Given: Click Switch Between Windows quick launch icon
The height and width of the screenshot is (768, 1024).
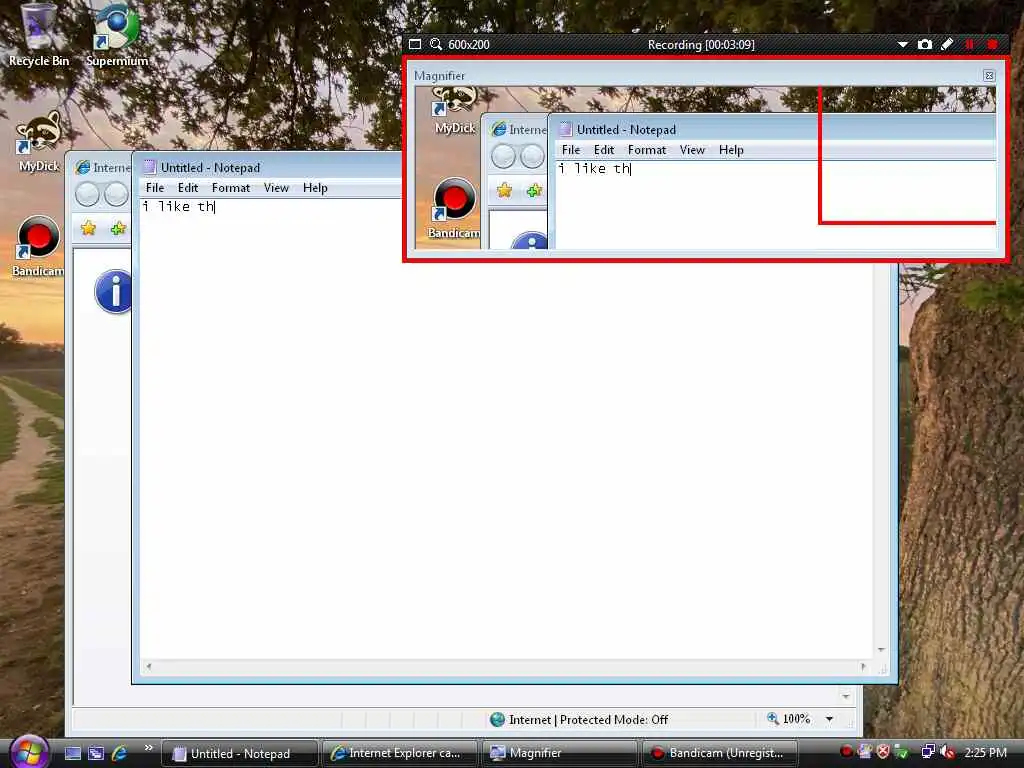Looking at the screenshot, I should 96,753.
